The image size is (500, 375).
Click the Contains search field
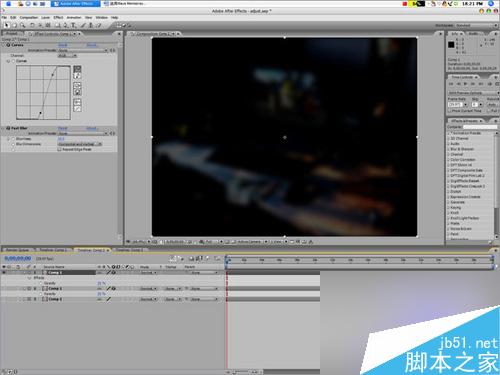(x=480, y=127)
